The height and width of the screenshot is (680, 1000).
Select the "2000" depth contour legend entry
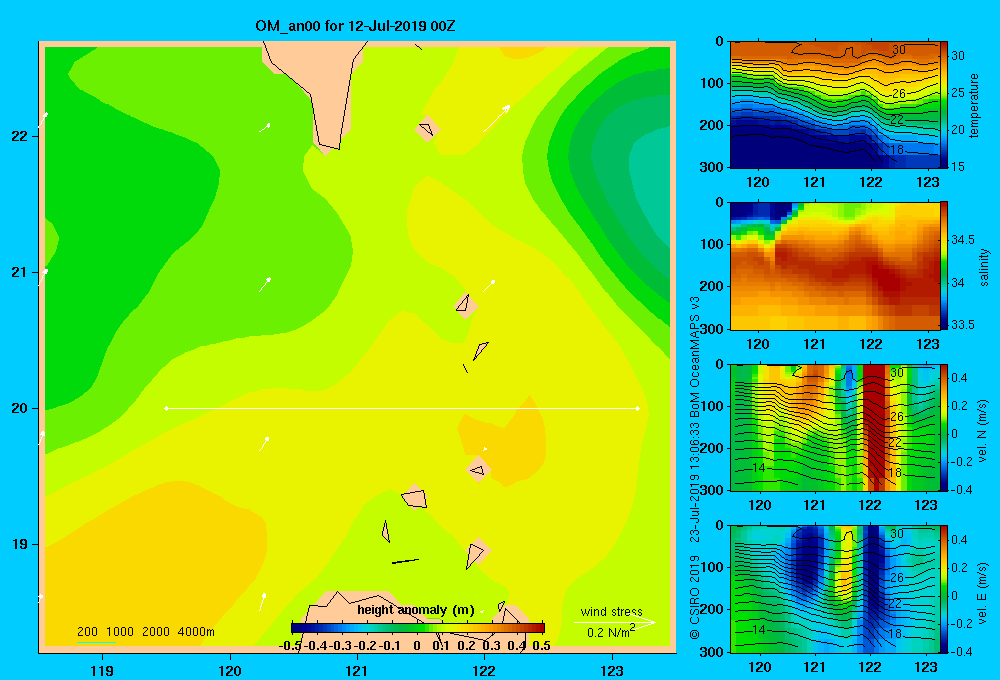pyautogui.click(x=156, y=632)
